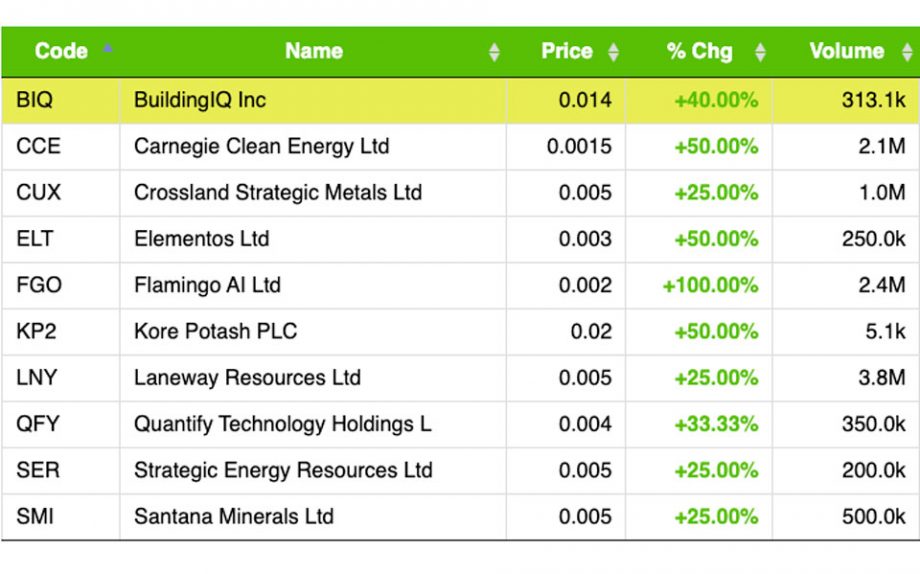Click the +40.00% change value
Screen dimensions: 920x574
(x=716, y=100)
